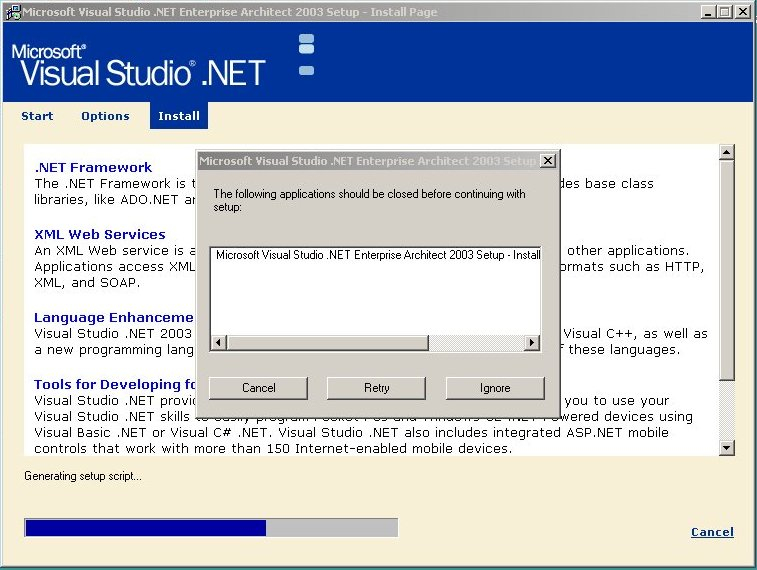The image size is (757, 570).
Task: Click the vertical scrollbar thumb of the content pane
Action: pos(727,270)
